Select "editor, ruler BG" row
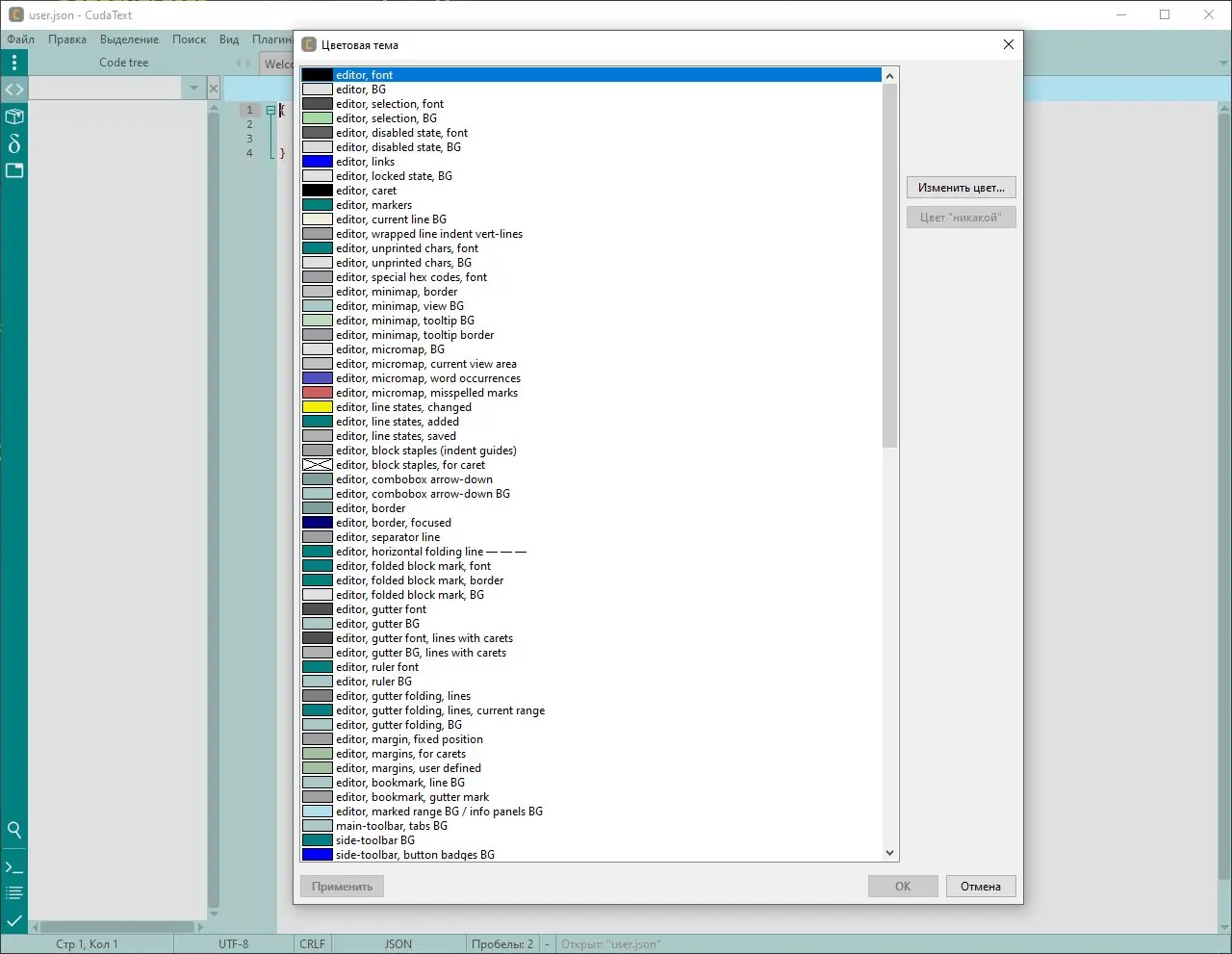 (x=591, y=682)
